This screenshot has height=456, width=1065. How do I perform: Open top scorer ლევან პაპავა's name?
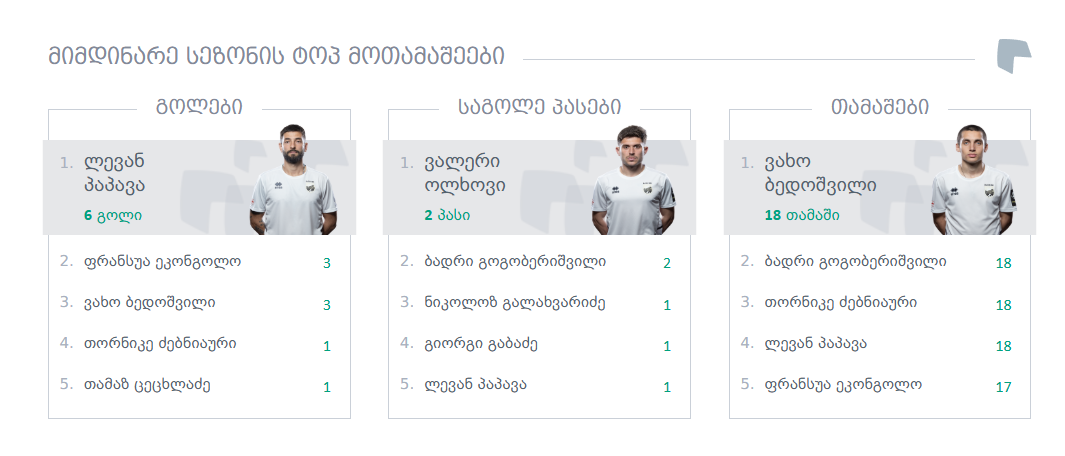click(x=114, y=173)
